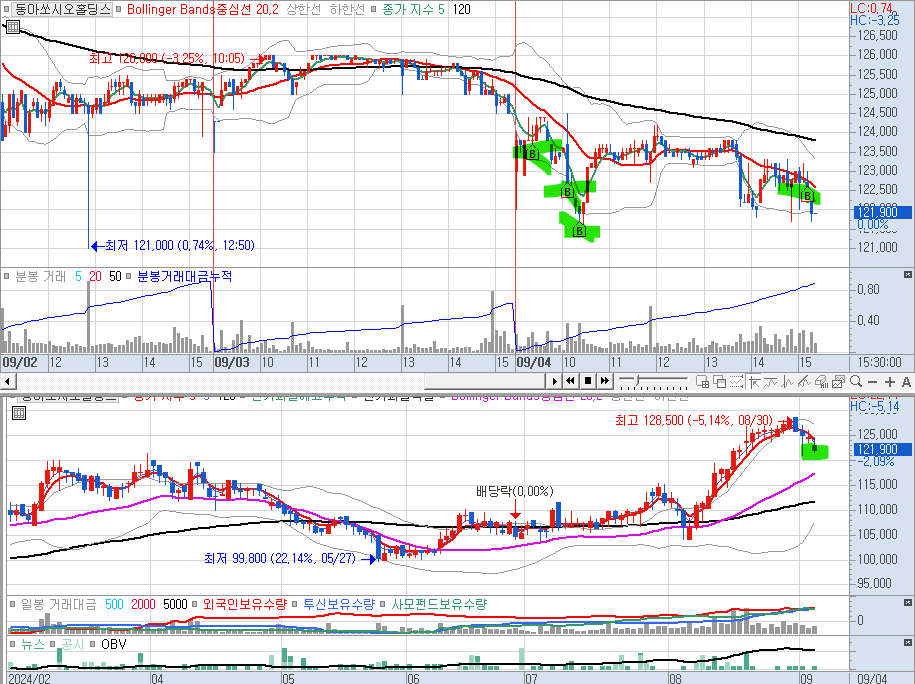Image resolution: width=915 pixels, height=684 pixels.
Task: Click the 외국인보유수량 legend label
Action: (x=245, y=604)
